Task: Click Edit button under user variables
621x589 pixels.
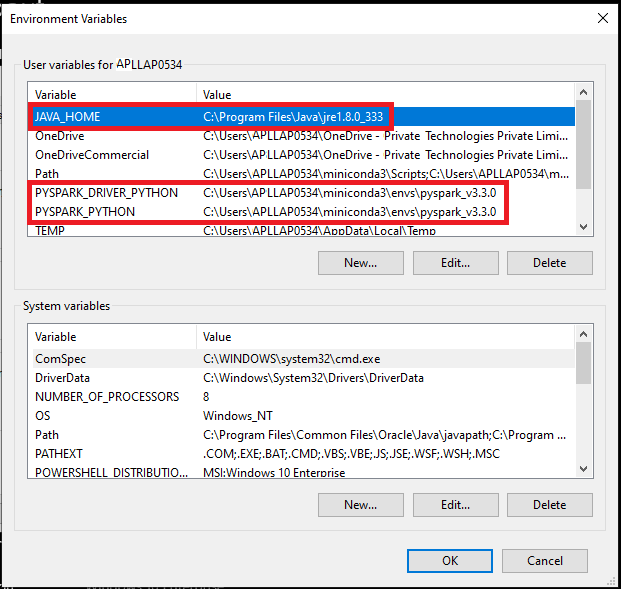Action: 455,263
